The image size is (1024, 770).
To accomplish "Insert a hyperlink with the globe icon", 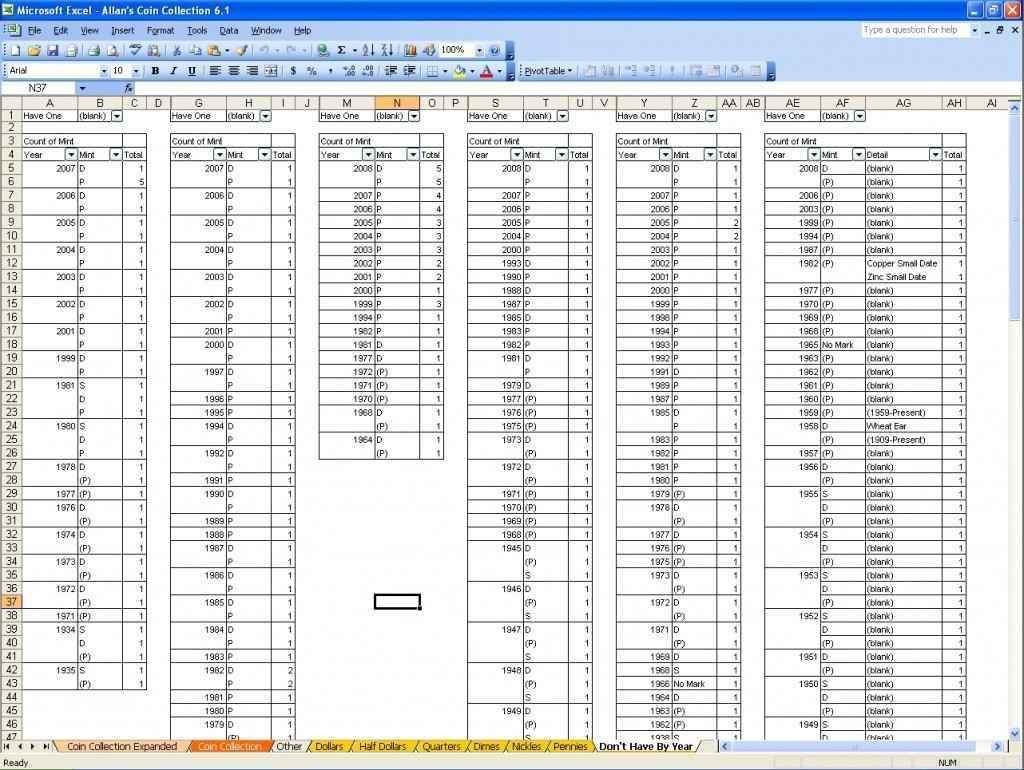I will (x=323, y=50).
